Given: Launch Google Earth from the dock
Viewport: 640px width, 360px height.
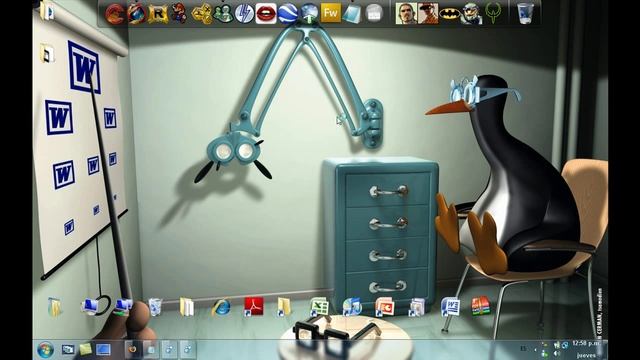Looking at the screenshot, I should pos(287,13).
